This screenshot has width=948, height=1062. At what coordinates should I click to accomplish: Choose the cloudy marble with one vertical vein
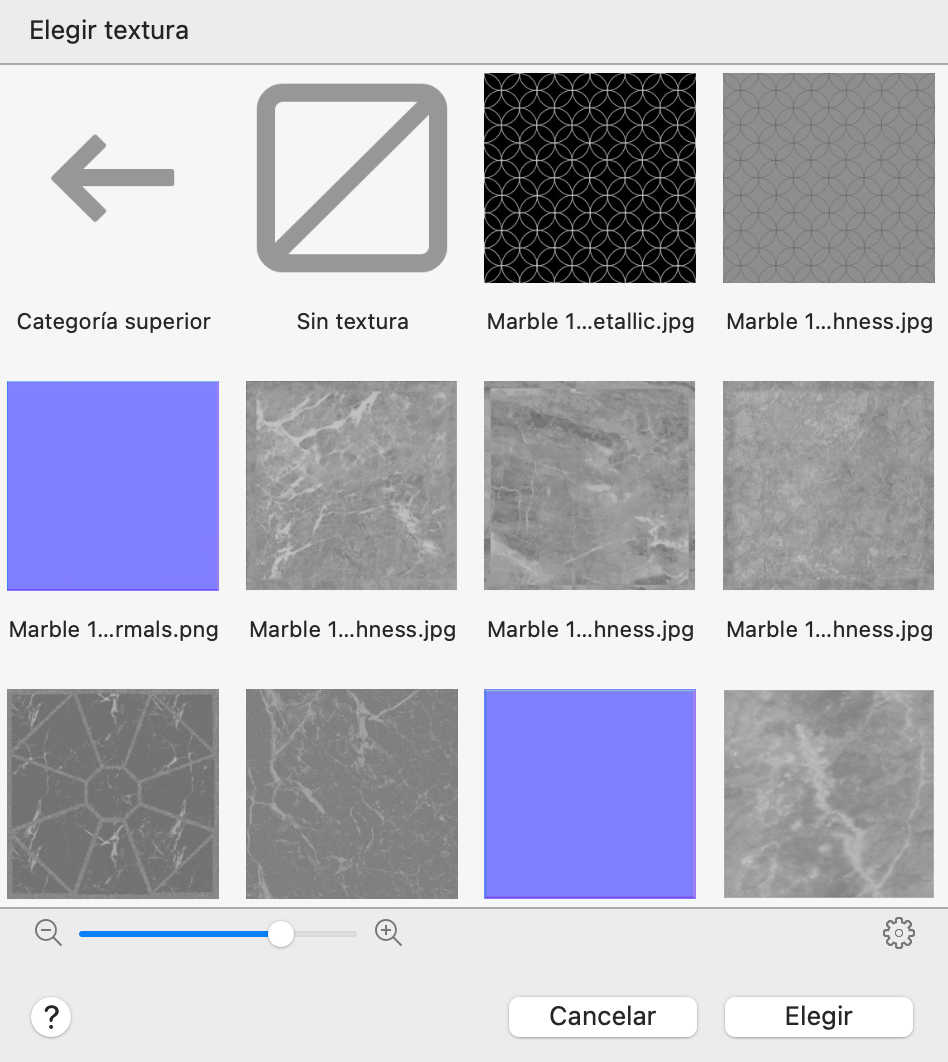828,793
